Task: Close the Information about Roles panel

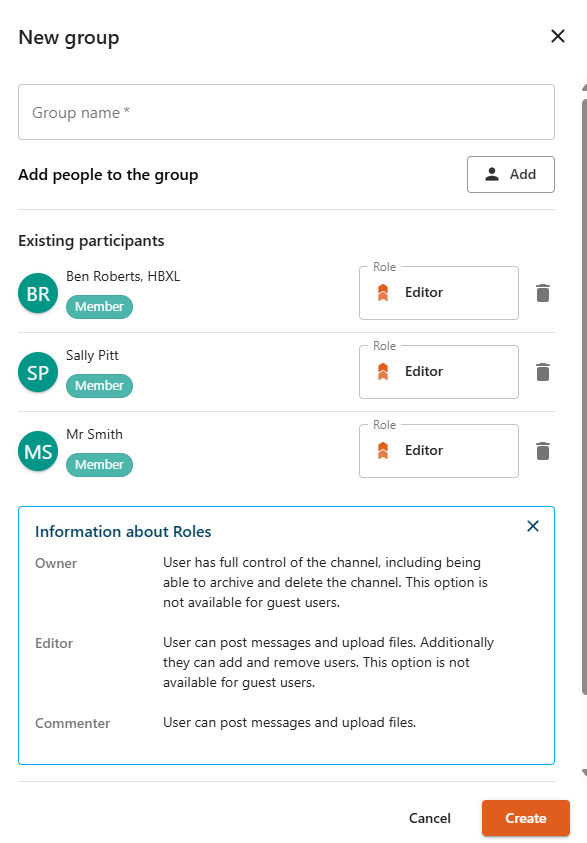Action: click(x=533, y=526)
